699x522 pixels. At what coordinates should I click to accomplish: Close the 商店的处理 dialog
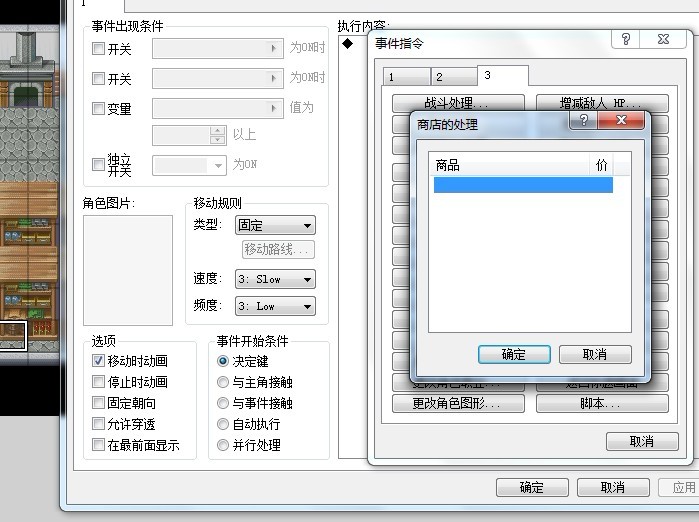pyautogui.click(x=621, y=120)
